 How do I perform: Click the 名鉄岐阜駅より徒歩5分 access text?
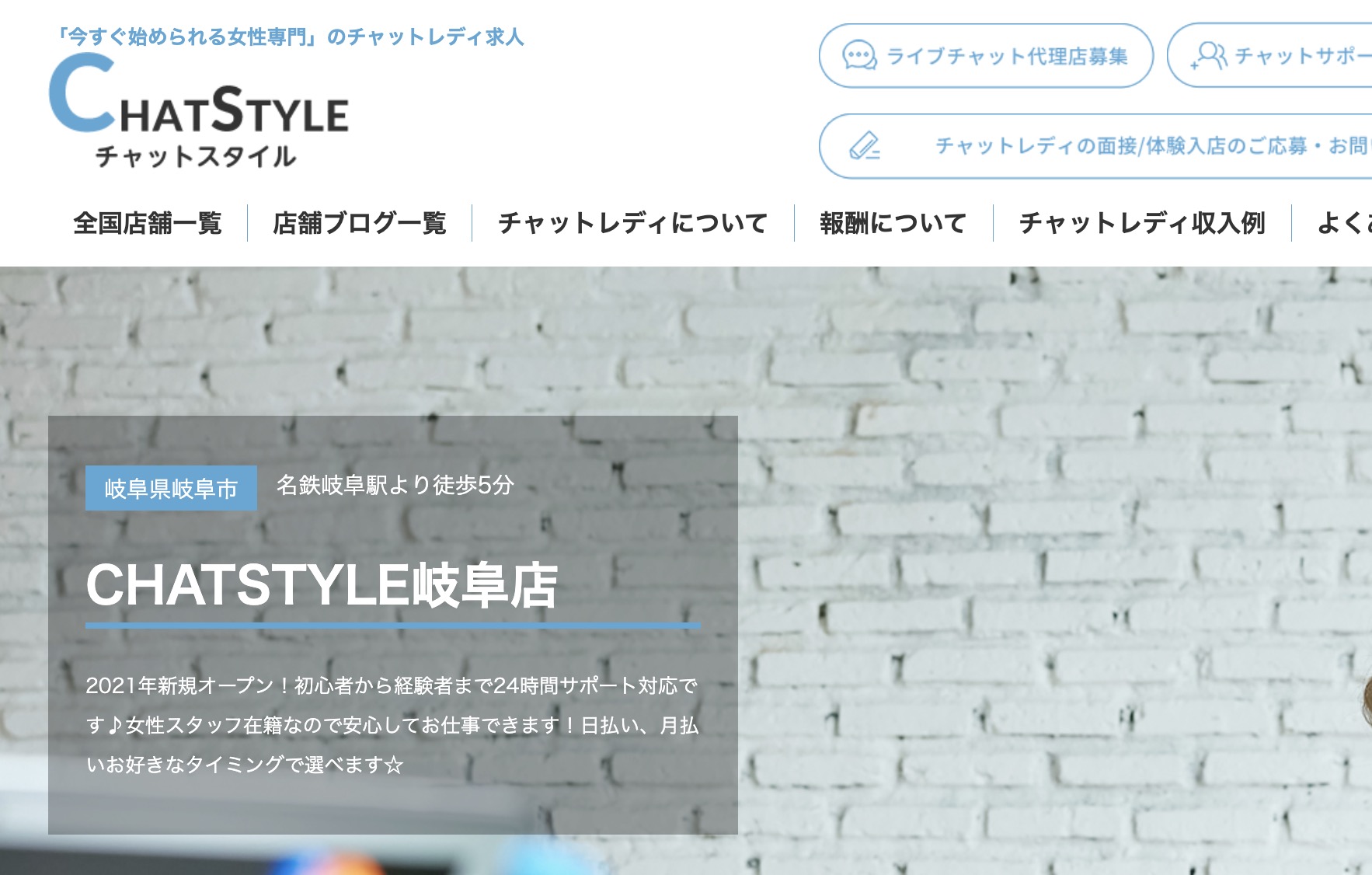[395, 485]
